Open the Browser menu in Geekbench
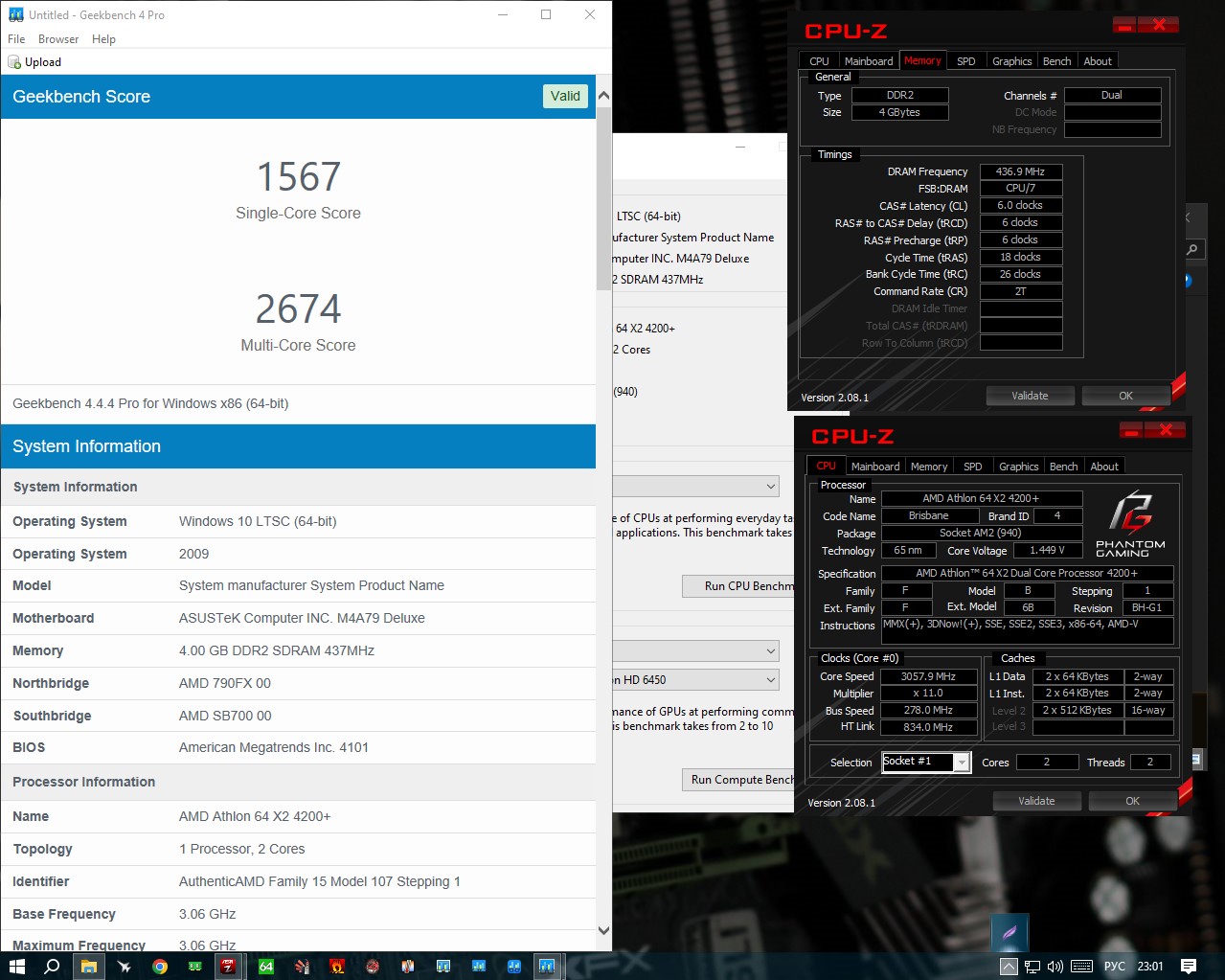The width and height of the screenshot is (1225, 980). (x=58, y=39)
